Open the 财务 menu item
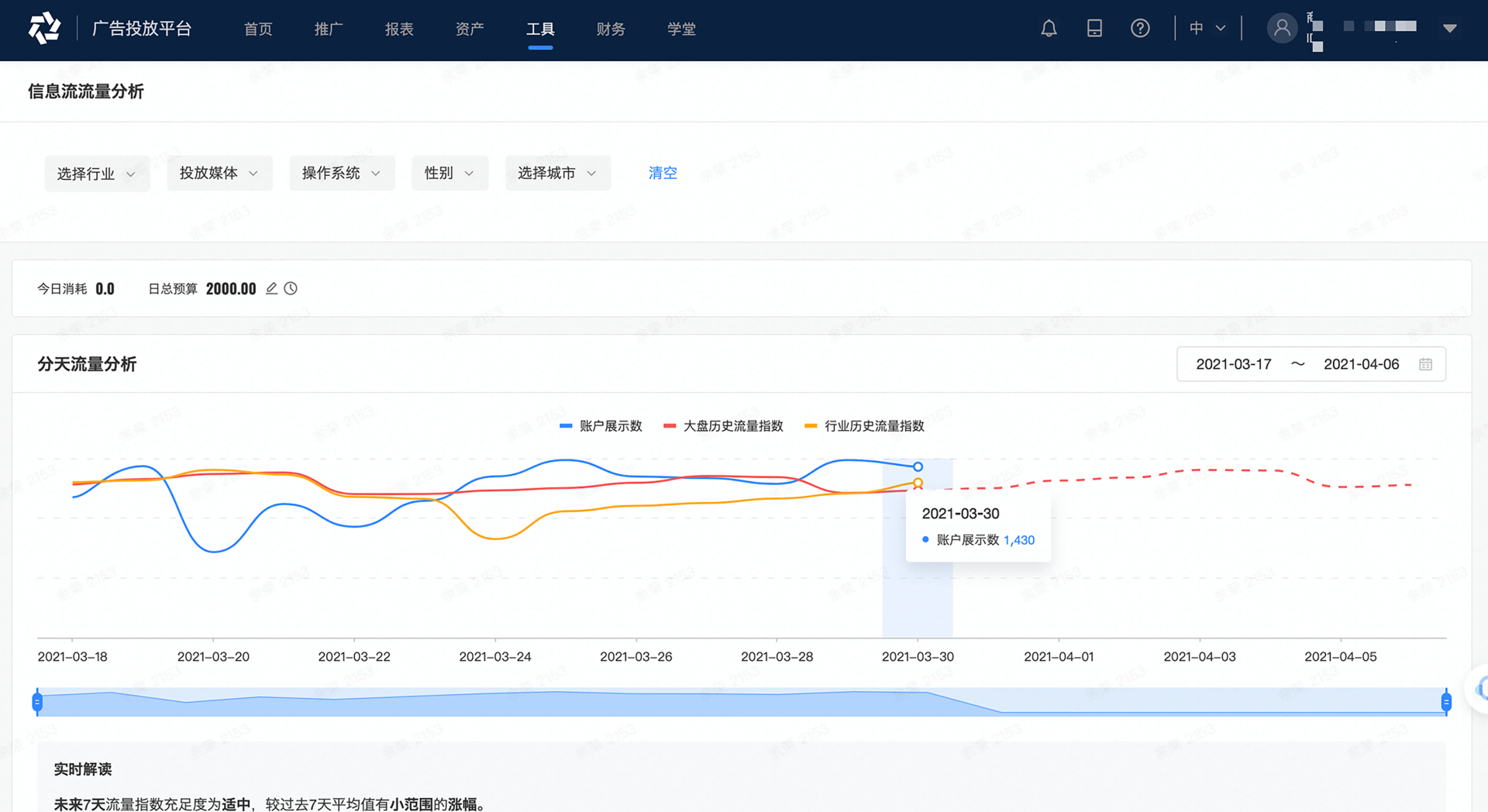This screenshot has height=812, width=1488. click(610, 29)
